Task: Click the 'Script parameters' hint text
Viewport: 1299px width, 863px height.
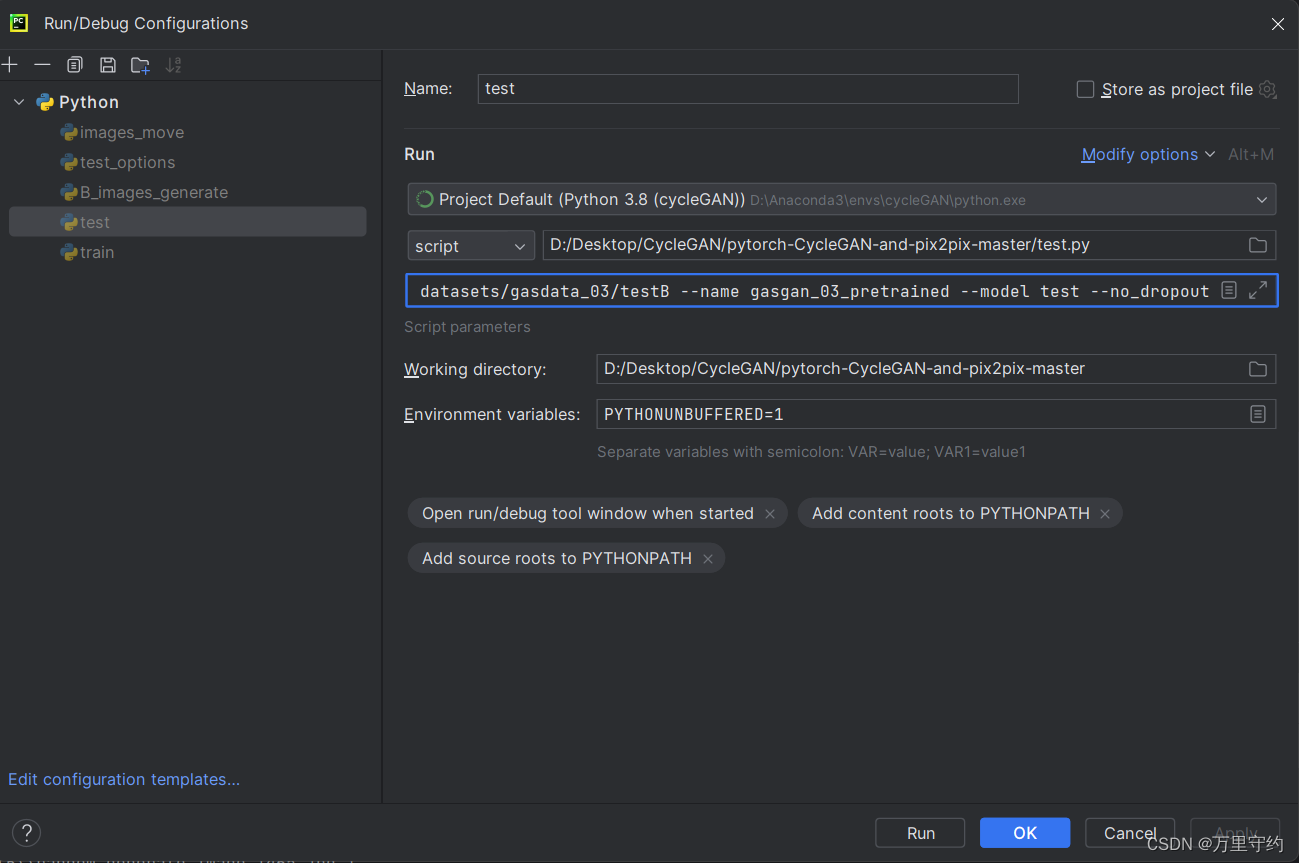Action: tap(467, 327)
